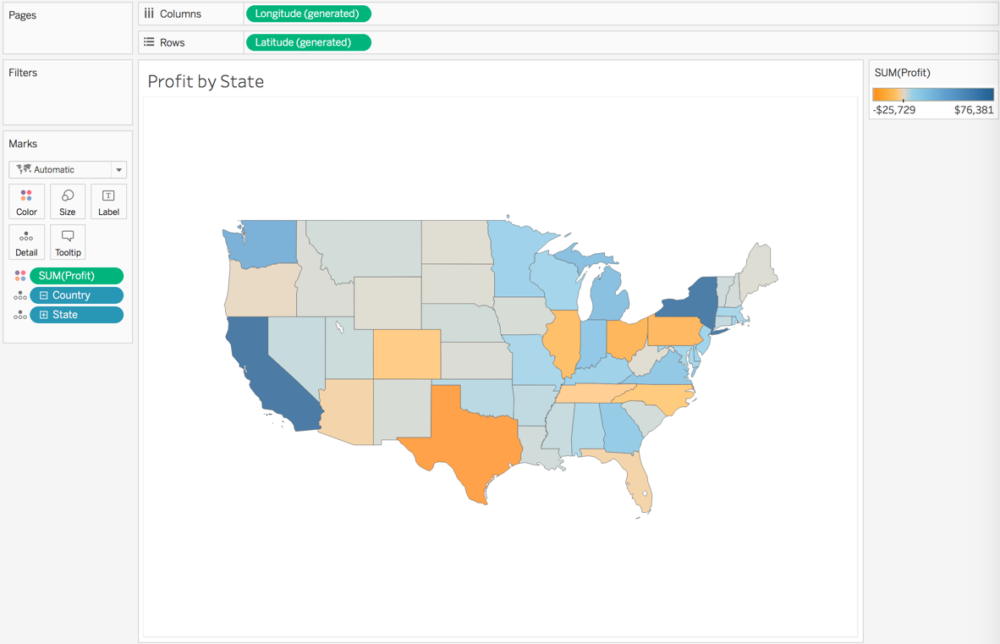This screenshot has height=644, width=1000.
Task: Click the color icon beside the SUM(Profit) pill
Action: coord(20,275)
